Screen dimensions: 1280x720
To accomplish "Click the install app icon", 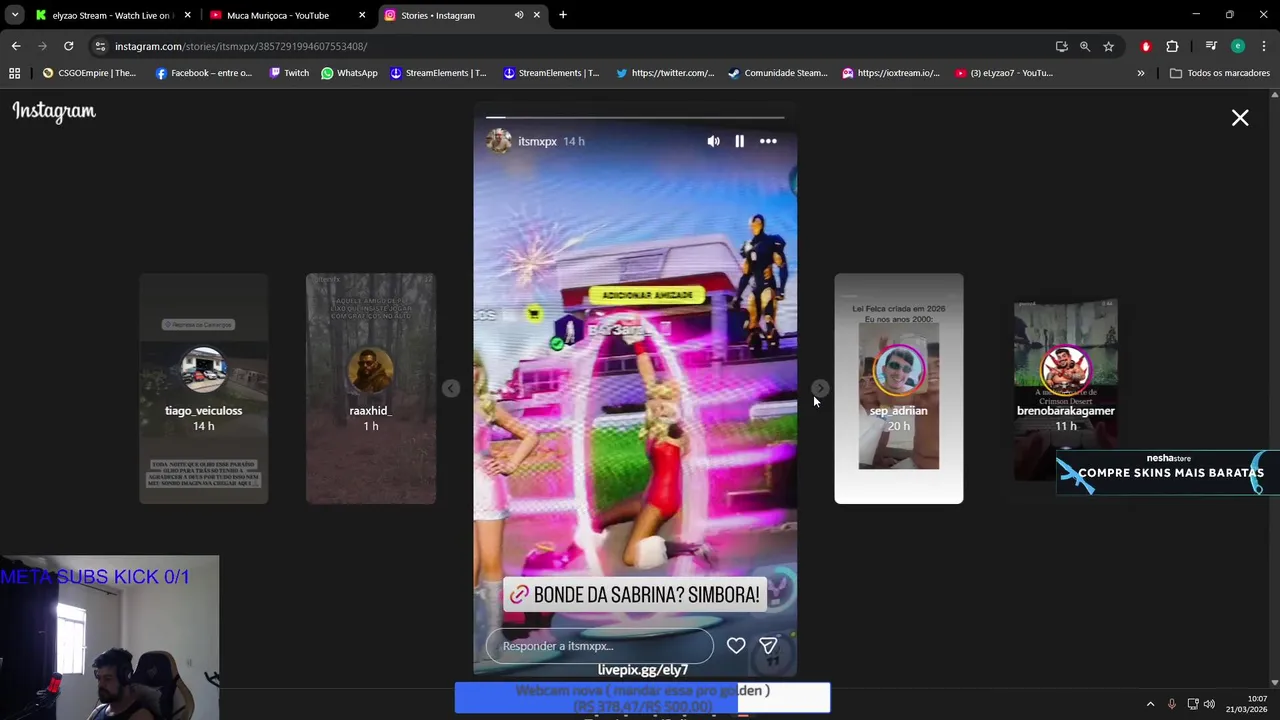I will point(1061,46).
